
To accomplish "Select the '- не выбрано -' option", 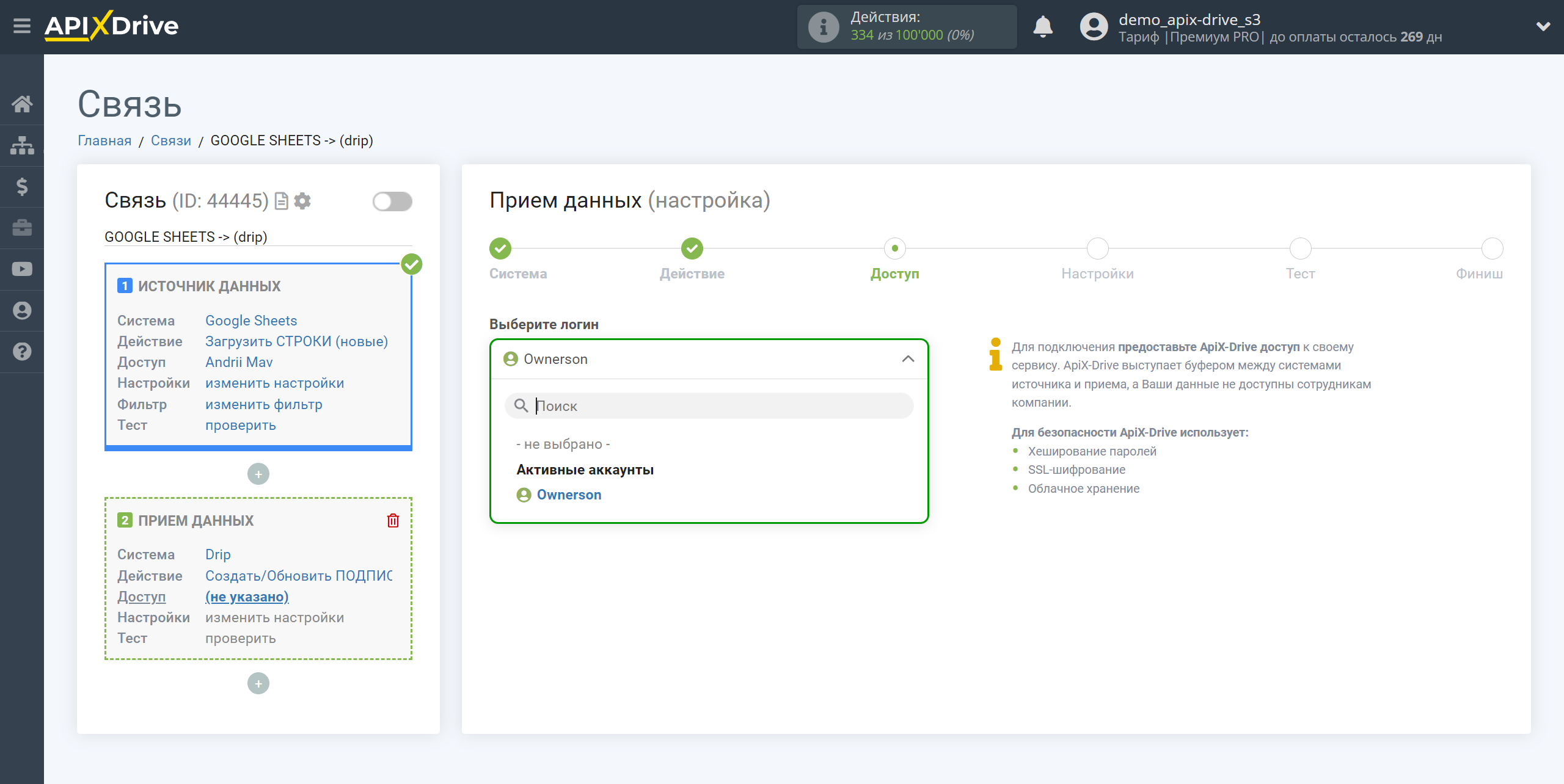I will [563, 445].
